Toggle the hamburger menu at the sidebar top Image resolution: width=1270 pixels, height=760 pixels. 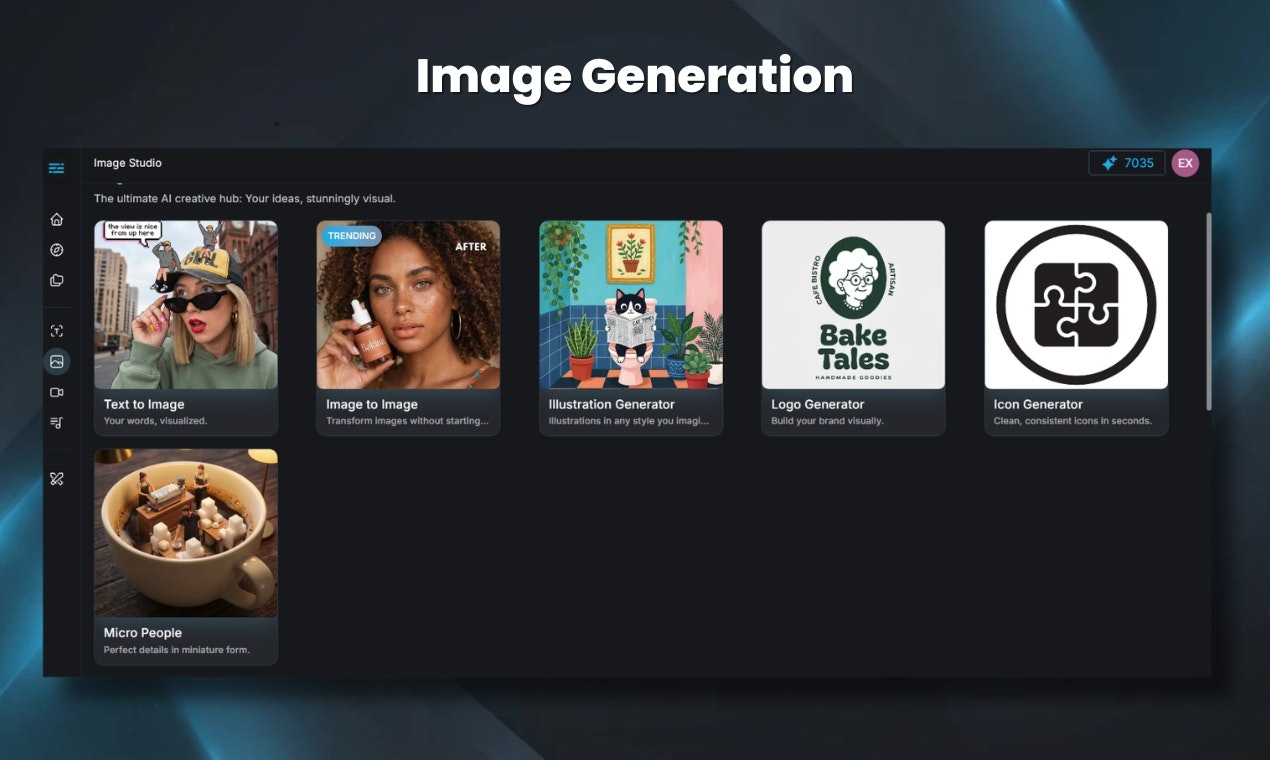point(56,168)
